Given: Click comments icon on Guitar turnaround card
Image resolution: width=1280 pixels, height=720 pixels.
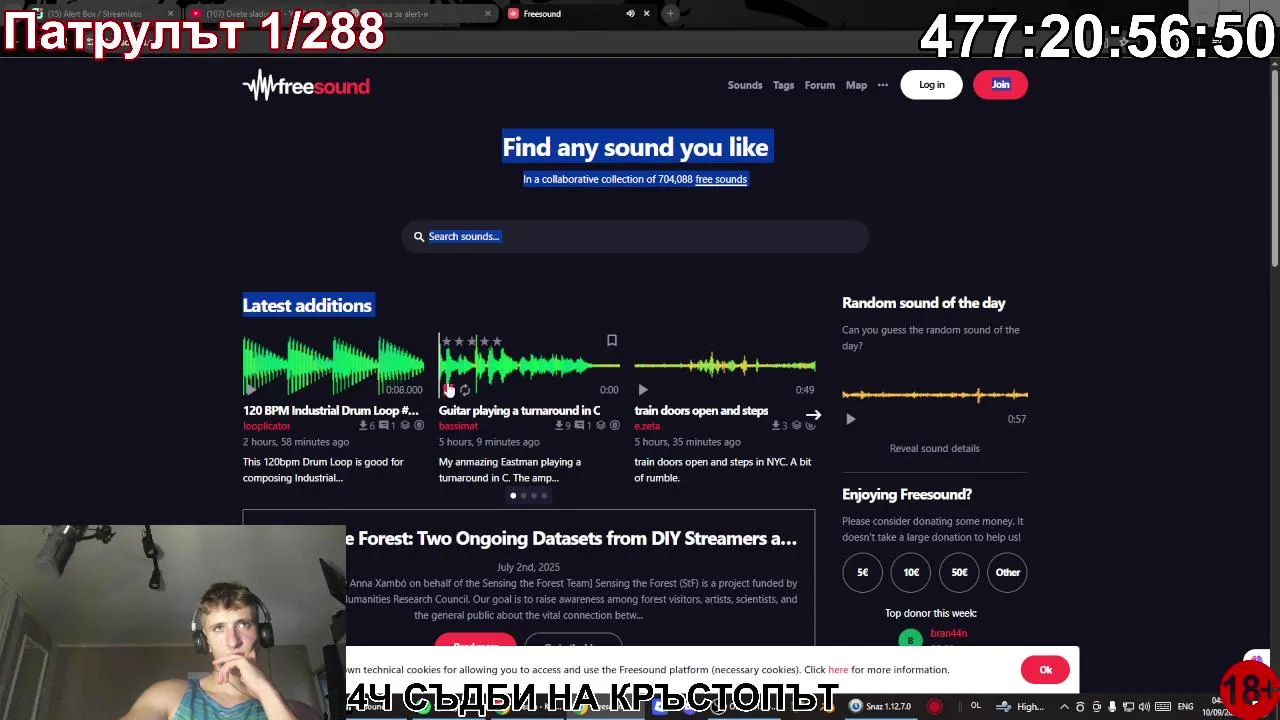Looking at the screenshot, I should (x=579, y=426).
